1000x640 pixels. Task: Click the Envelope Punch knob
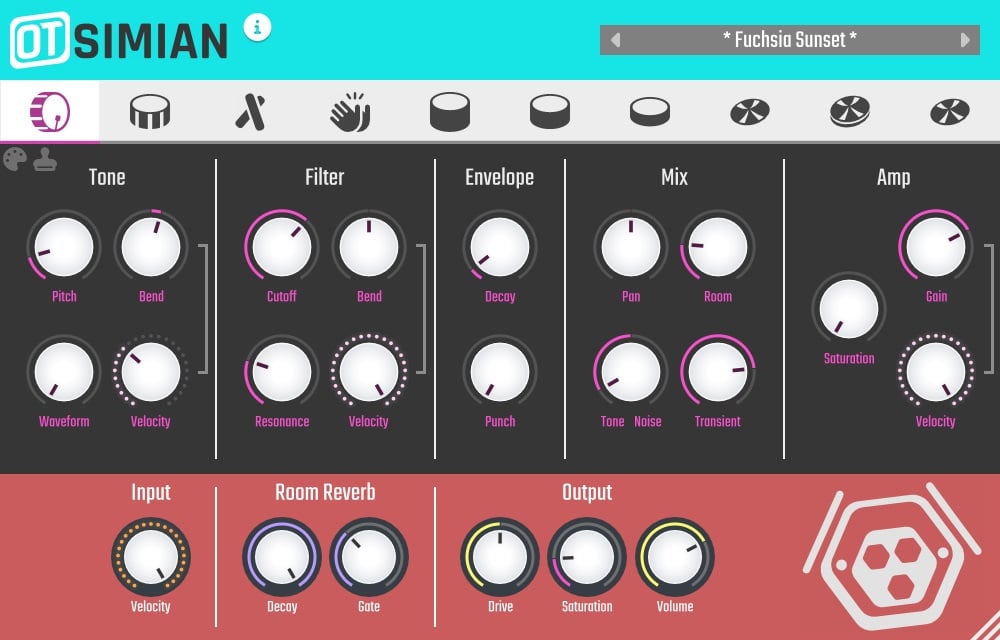500,372
